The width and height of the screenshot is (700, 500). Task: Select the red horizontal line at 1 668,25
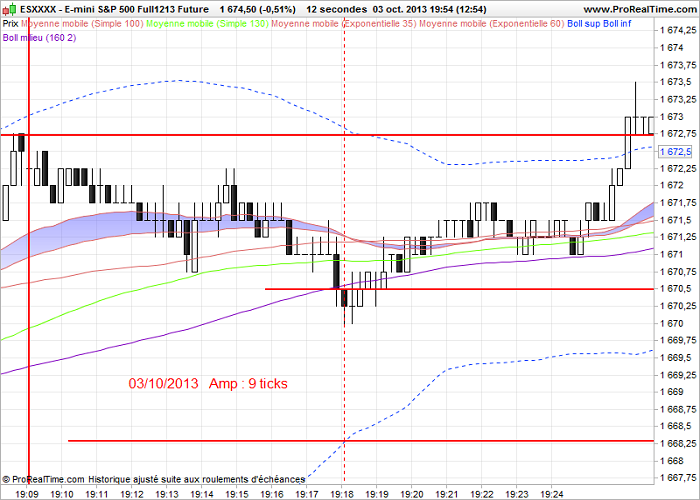[361, 441]
